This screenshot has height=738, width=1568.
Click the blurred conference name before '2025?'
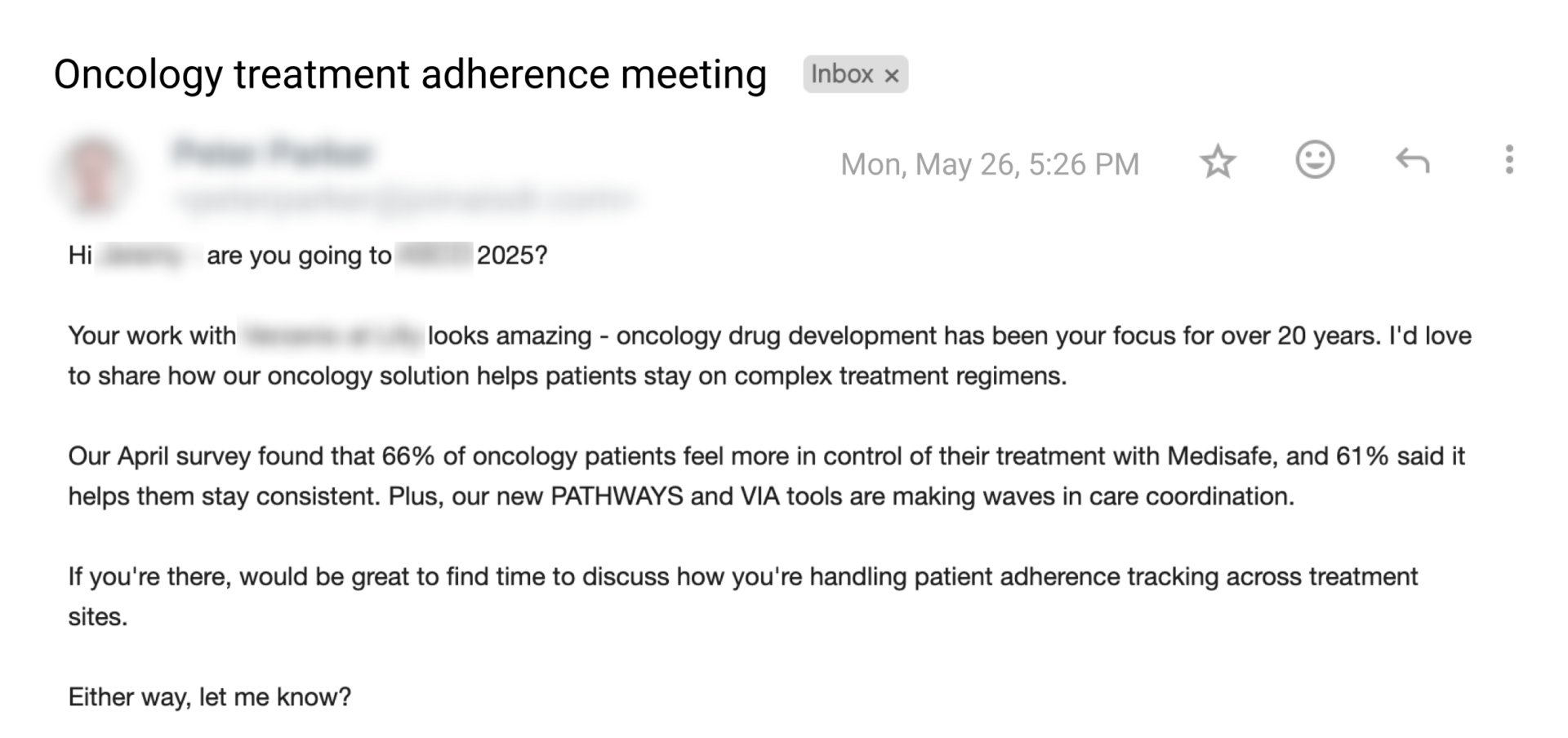click(x=433, y=256)
